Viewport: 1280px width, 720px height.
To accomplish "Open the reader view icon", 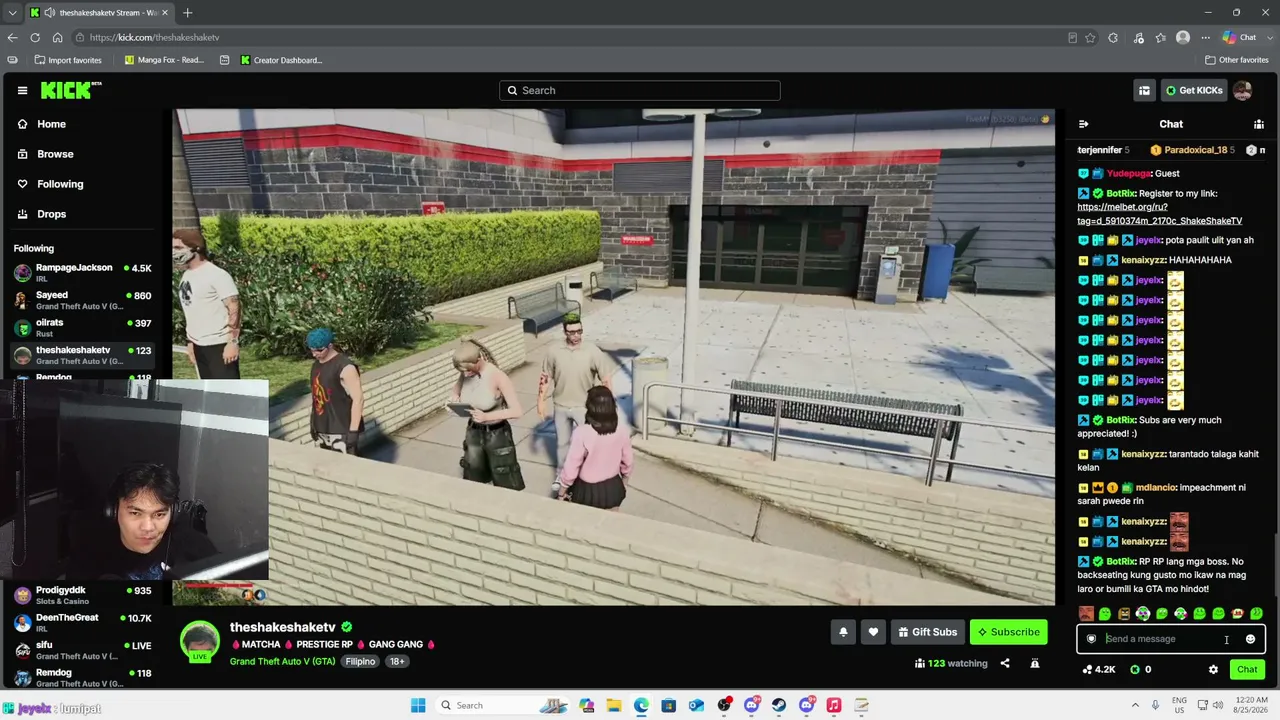I will [x=1072, y=38].
